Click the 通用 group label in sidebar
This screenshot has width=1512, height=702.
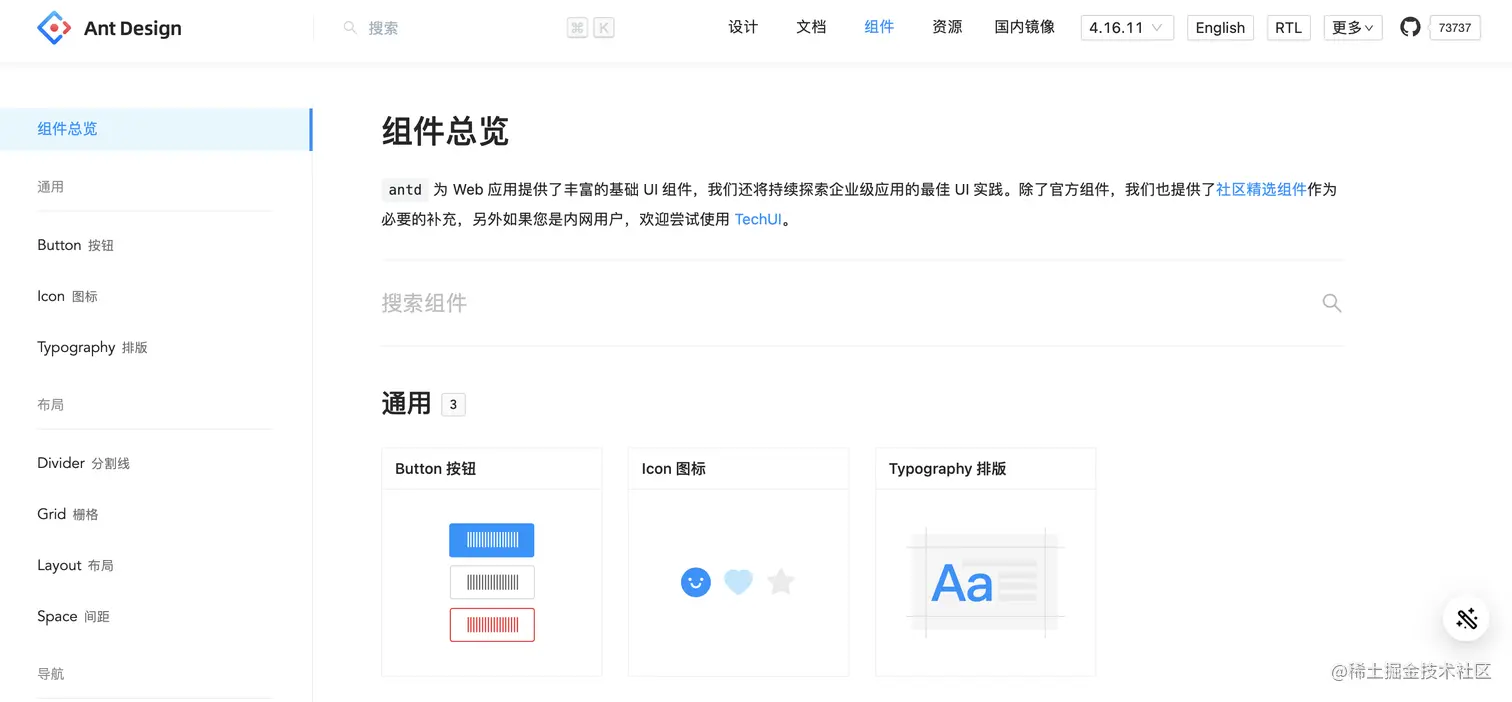tap(50, 187)
